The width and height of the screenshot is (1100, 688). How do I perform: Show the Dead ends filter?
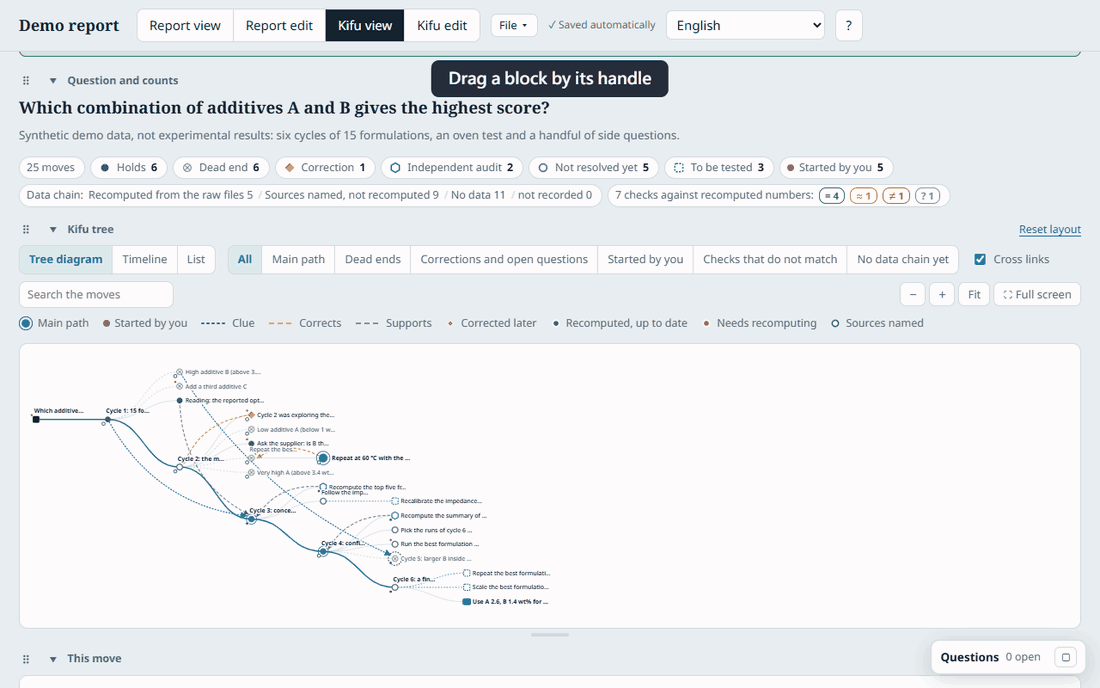coord(373,259)
